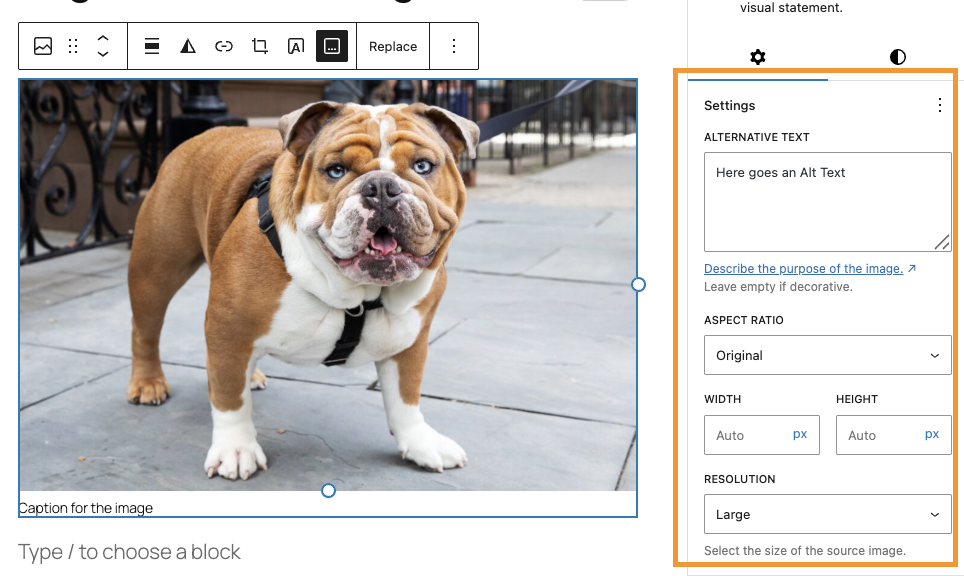Screen dimensions: 964x576
Task: Apply duotone filter to the image
Action: pos(188,46)
